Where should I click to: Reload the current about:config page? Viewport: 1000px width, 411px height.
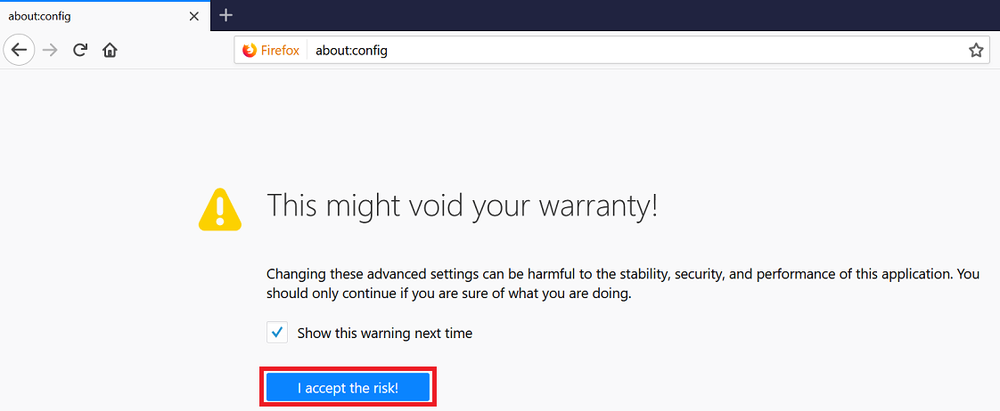pos(80,50)
